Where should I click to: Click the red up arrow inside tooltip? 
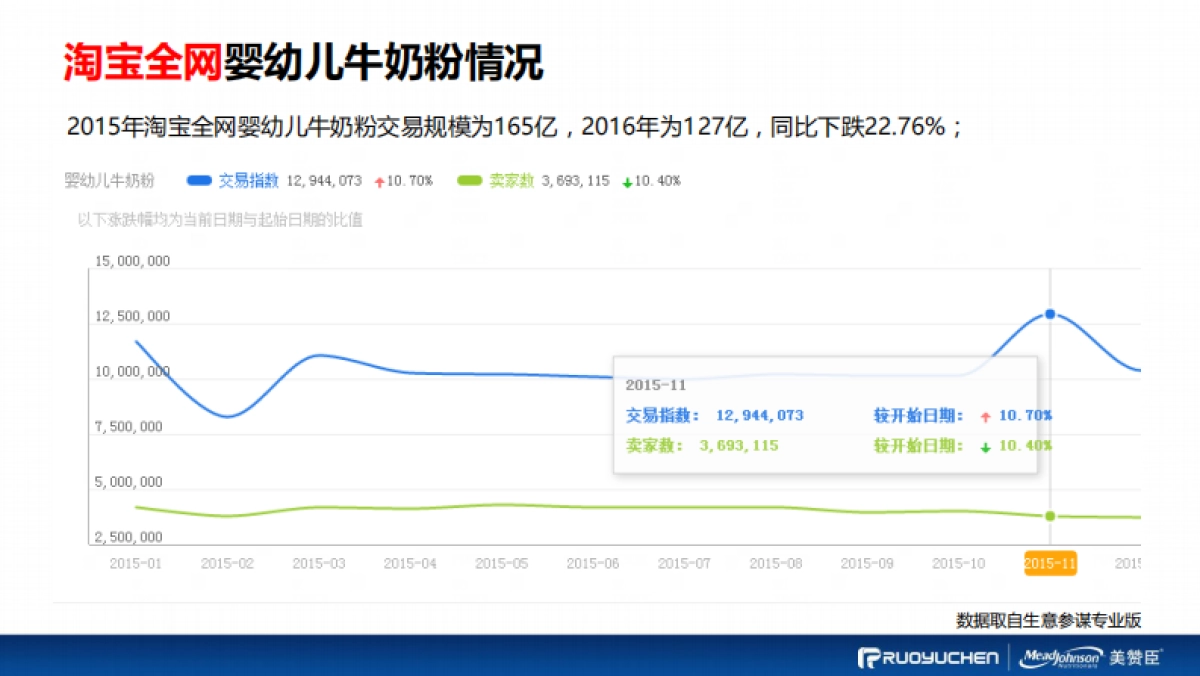(985, 417)
